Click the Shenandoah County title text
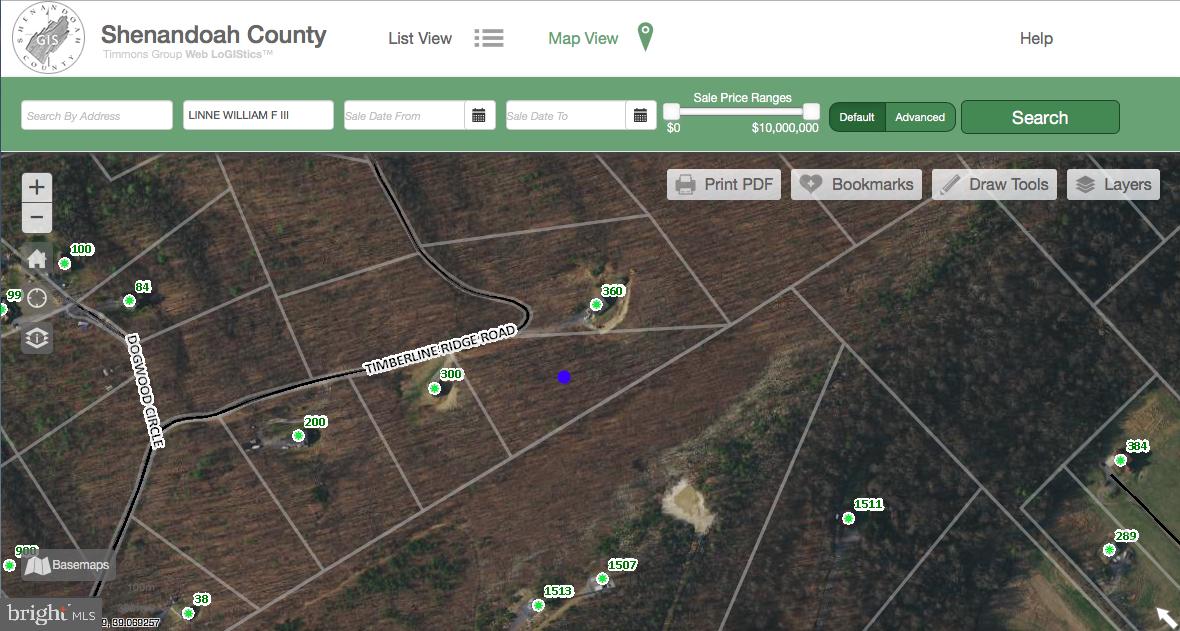Image resolution: width=1180 pixels, height=631 pixels. tap(214, 35)
